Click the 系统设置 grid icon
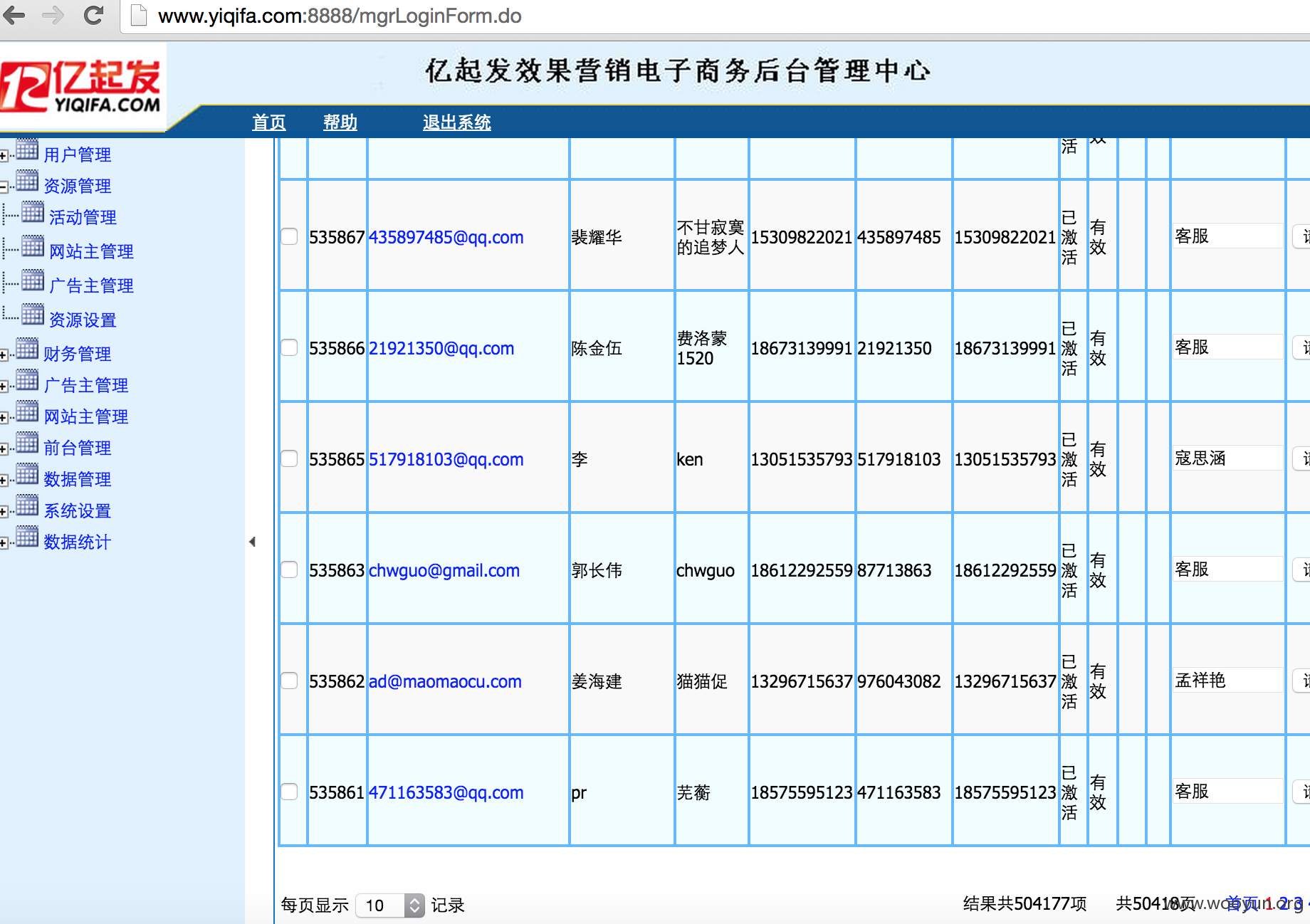The image size is (1310, 924). point(27,505)
